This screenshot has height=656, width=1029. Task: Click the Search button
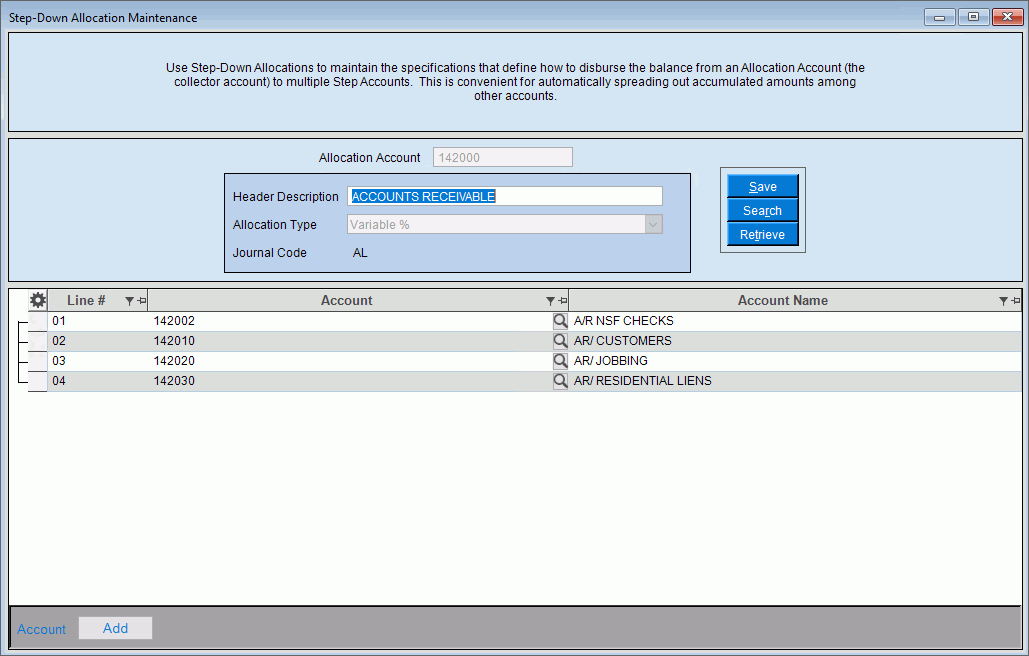click(762, 211)
